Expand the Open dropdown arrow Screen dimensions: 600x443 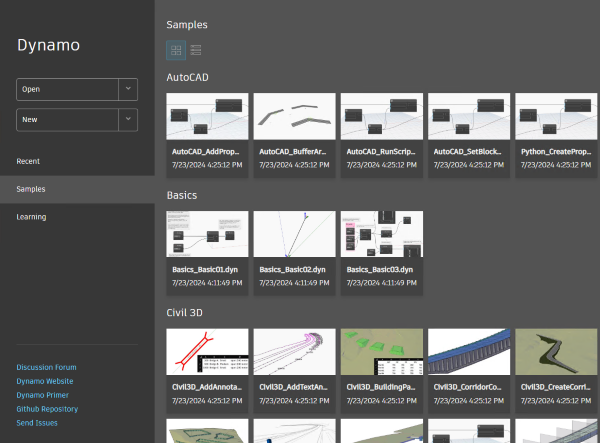pos(128,90)
